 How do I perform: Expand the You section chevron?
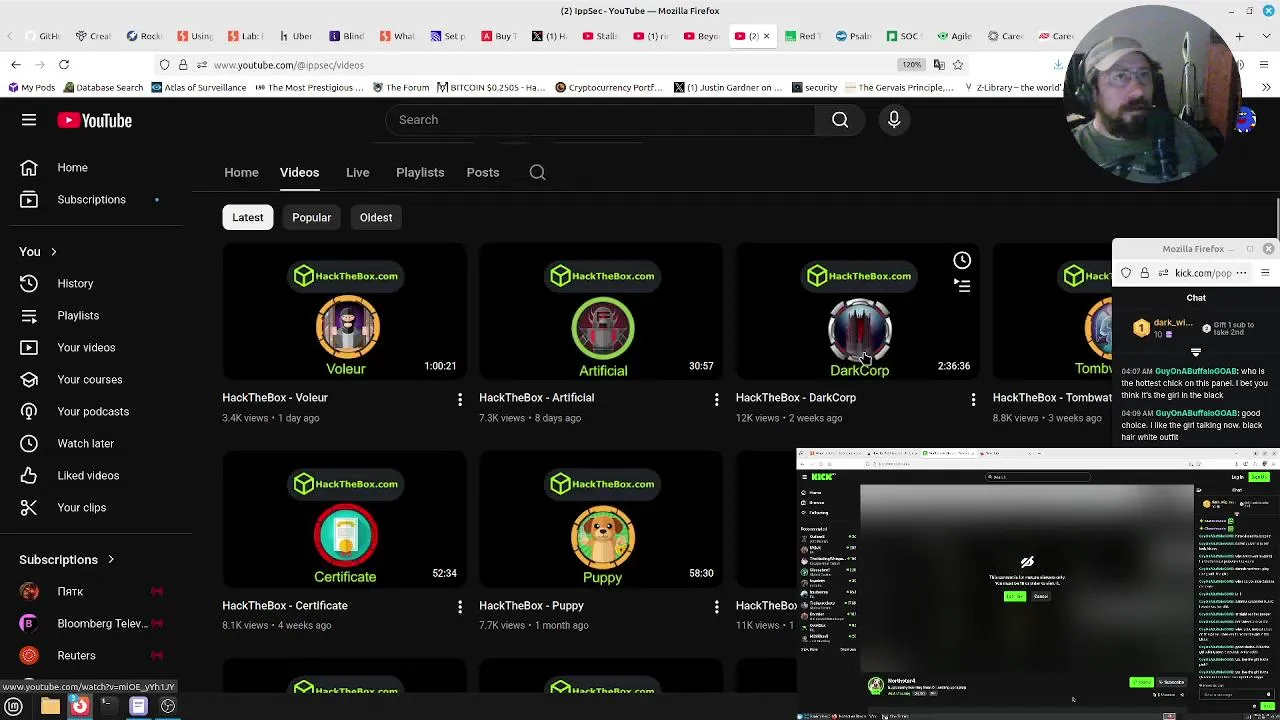53,252
